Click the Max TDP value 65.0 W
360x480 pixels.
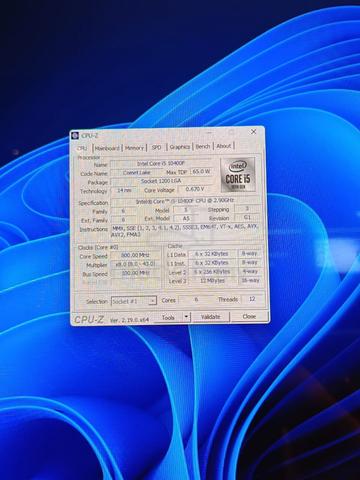click(201, 171)
